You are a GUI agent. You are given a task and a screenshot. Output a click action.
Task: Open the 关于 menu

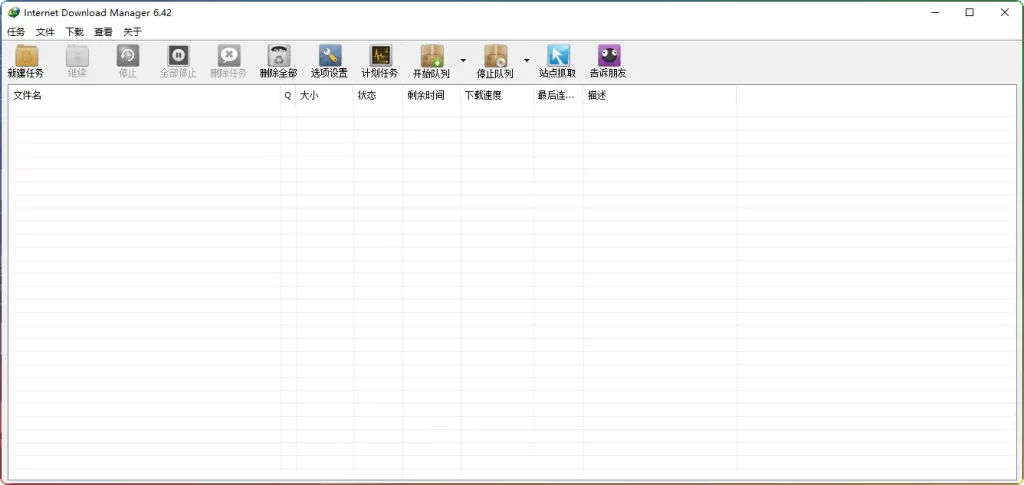[133, 31]
